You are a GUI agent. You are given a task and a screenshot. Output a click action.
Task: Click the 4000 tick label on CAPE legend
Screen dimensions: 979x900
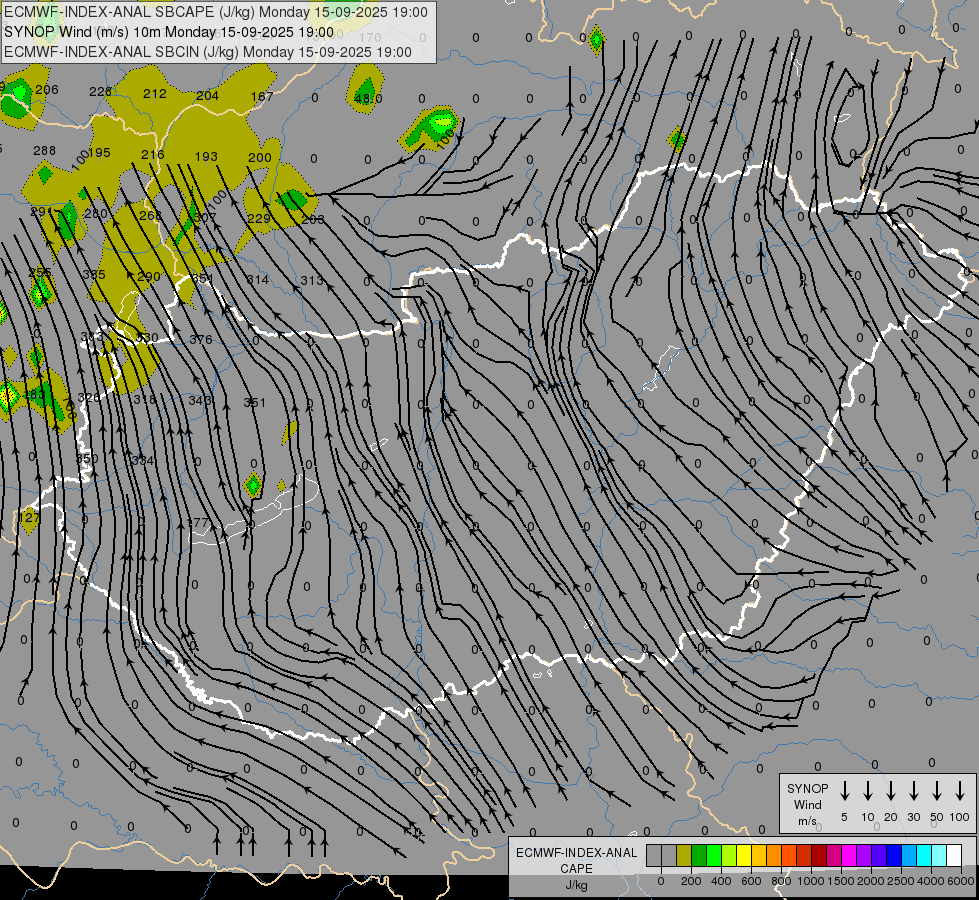click(931, 881)
